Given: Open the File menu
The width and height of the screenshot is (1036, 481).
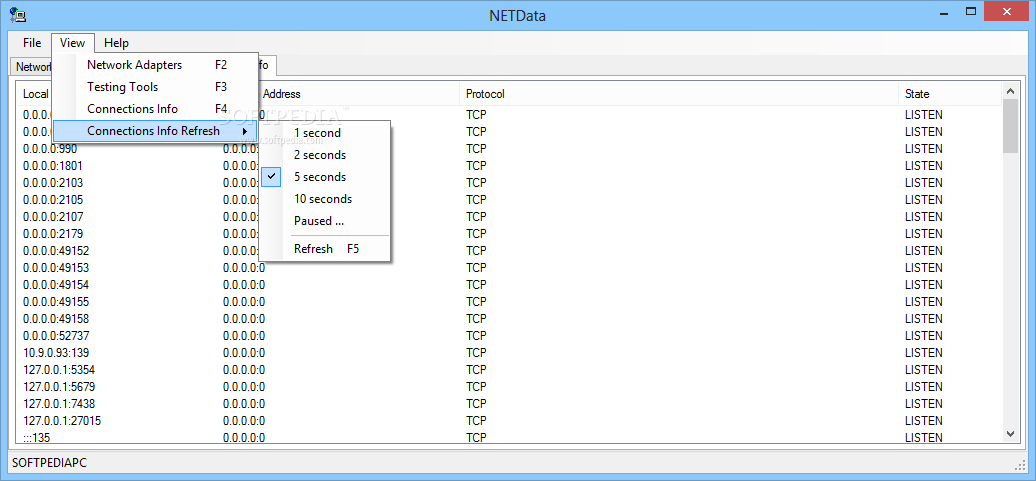Looking at the screenshot, I should (32, 43).
